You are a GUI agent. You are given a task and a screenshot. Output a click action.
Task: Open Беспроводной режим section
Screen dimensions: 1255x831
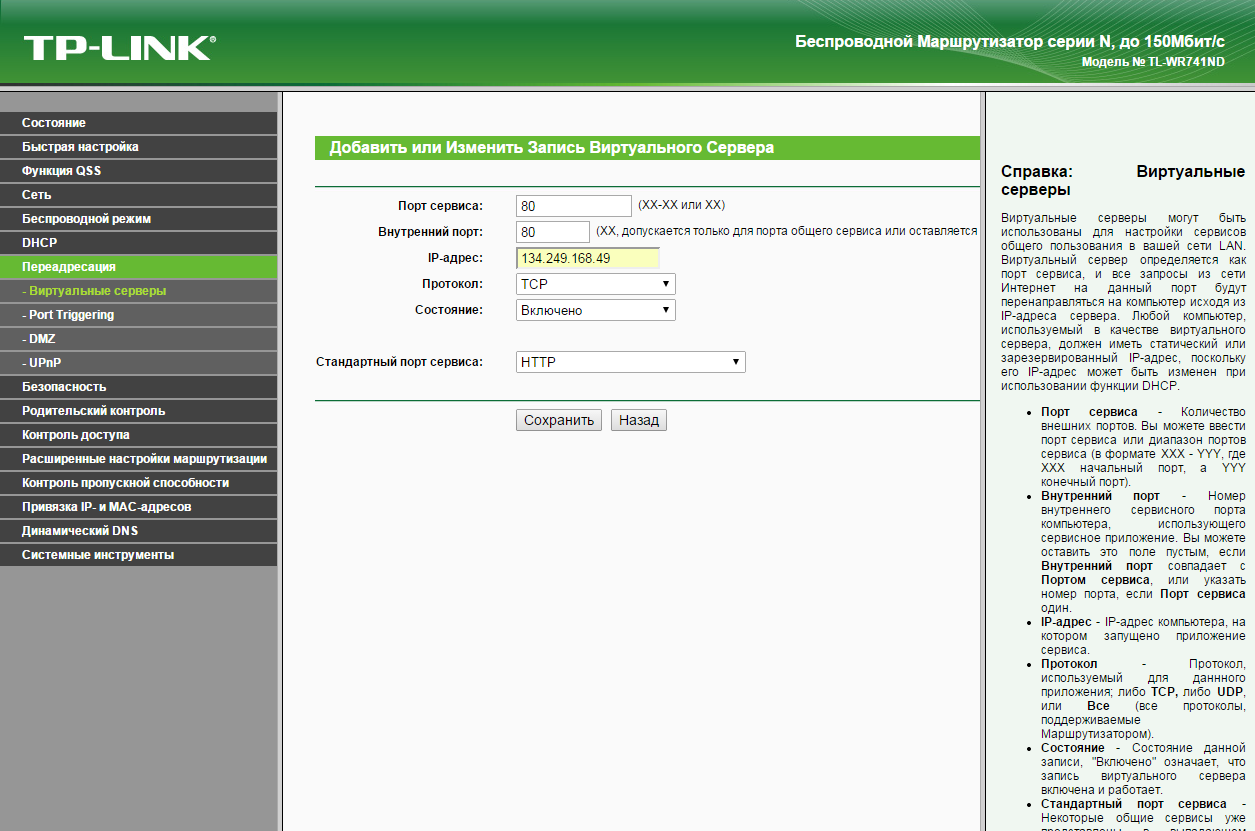(139, 219)
